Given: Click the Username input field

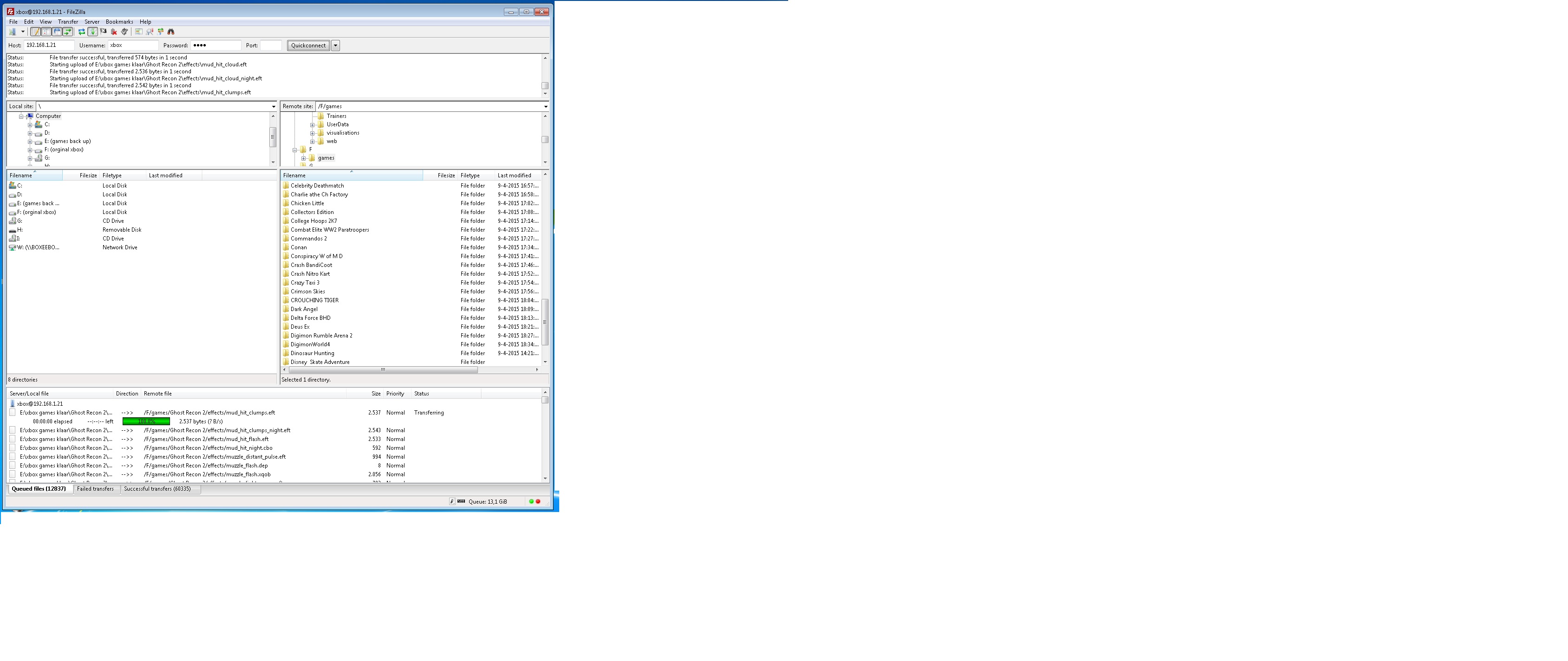Looking at the screenshot, I should [x=133, y=45].
